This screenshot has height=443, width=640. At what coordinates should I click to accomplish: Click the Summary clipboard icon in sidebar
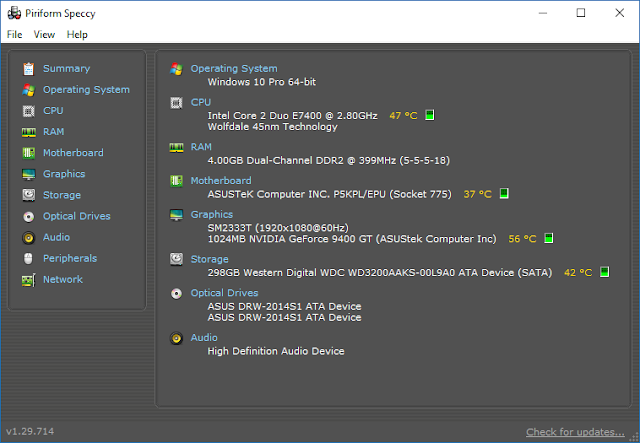[29, 69]
